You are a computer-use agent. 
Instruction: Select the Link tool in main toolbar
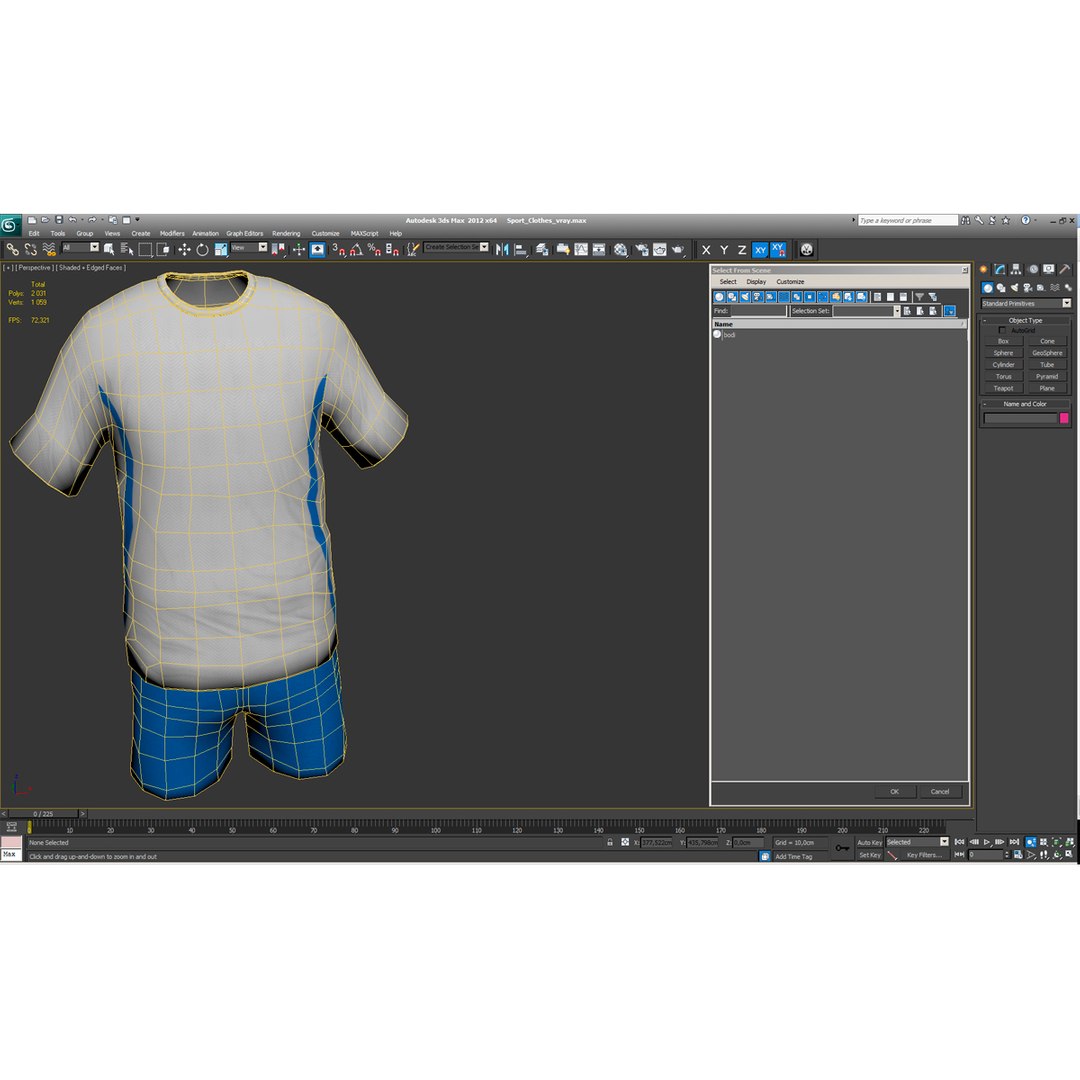pyautogui.click(x=12, y=249)
